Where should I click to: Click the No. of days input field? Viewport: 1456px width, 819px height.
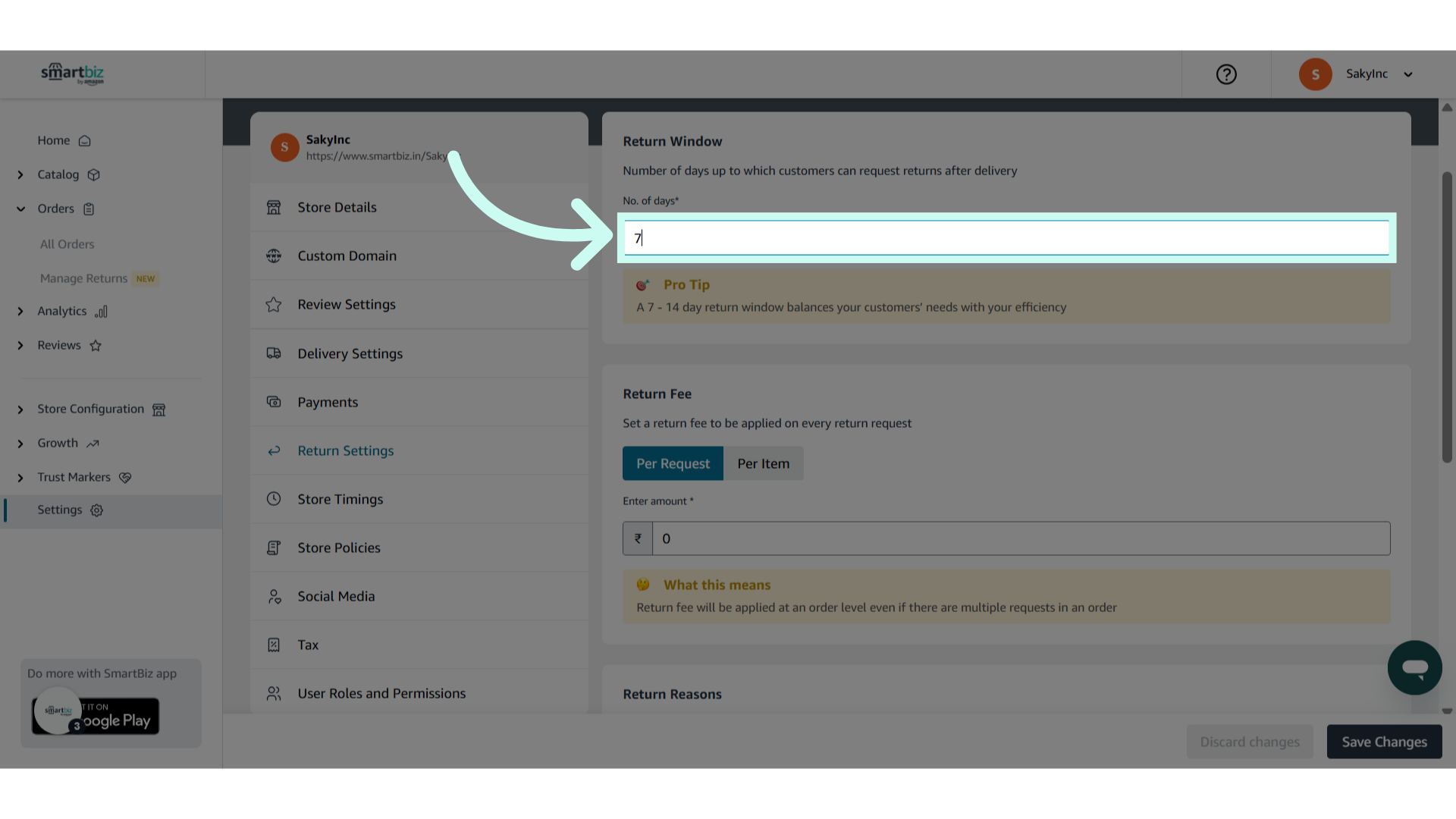tap(1006, 238)
